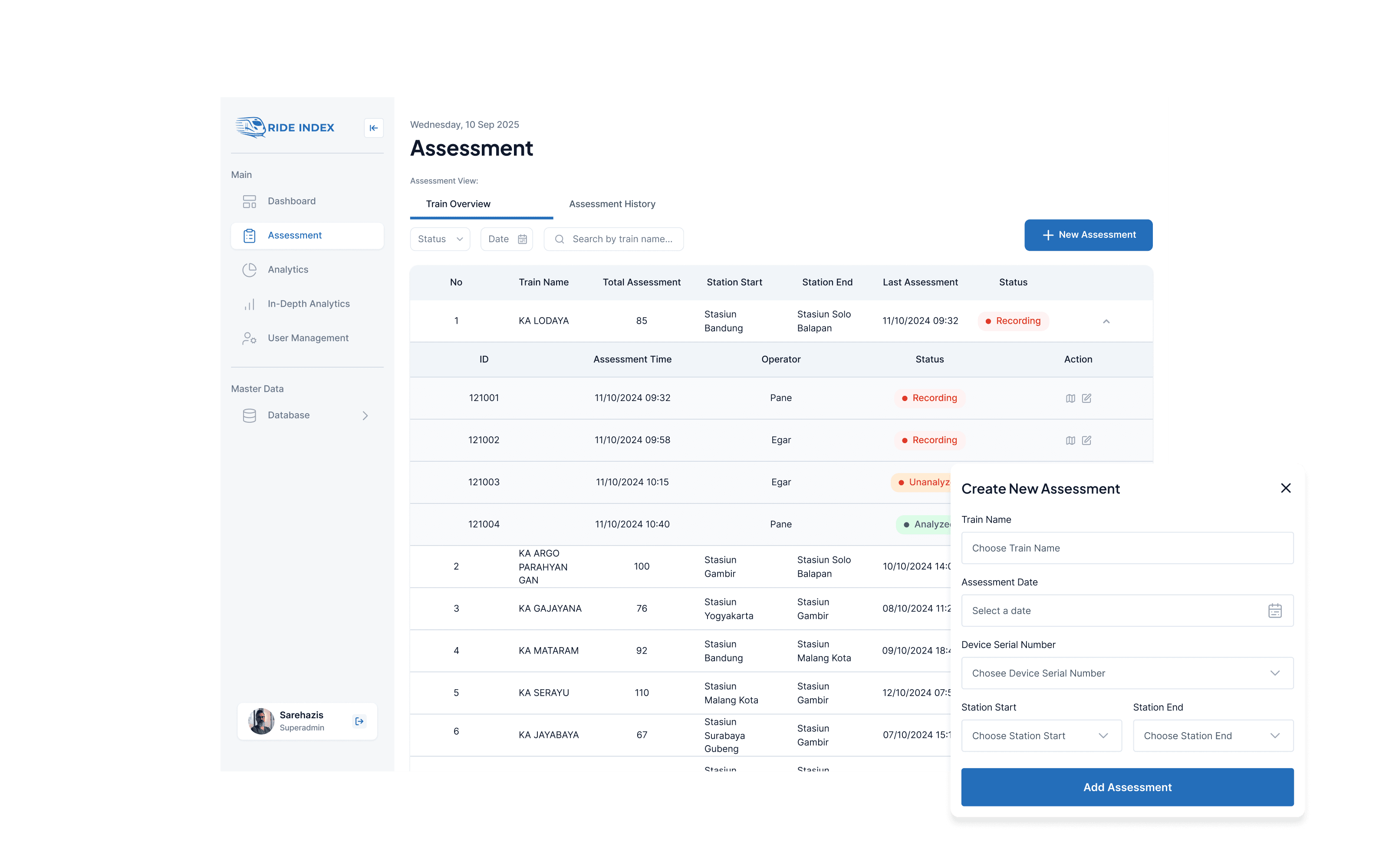The height and width of the screenshot is (868, 1389).
Task: Click Stasiun Surabaya Gubeng cell
Action: [725, 735]
